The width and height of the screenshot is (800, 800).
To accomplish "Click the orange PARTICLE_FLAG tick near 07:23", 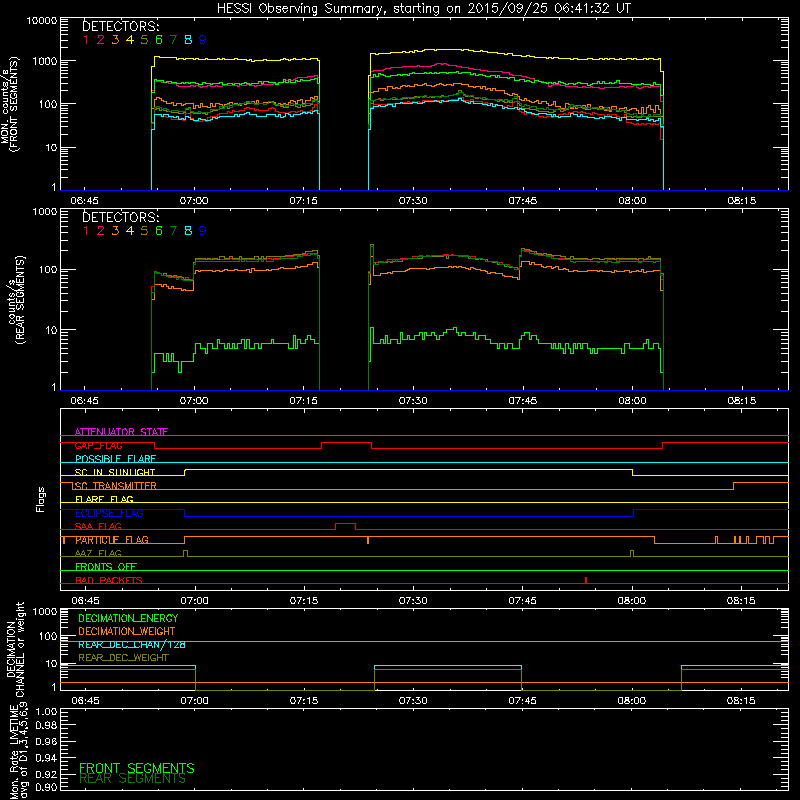I will 368,540.
